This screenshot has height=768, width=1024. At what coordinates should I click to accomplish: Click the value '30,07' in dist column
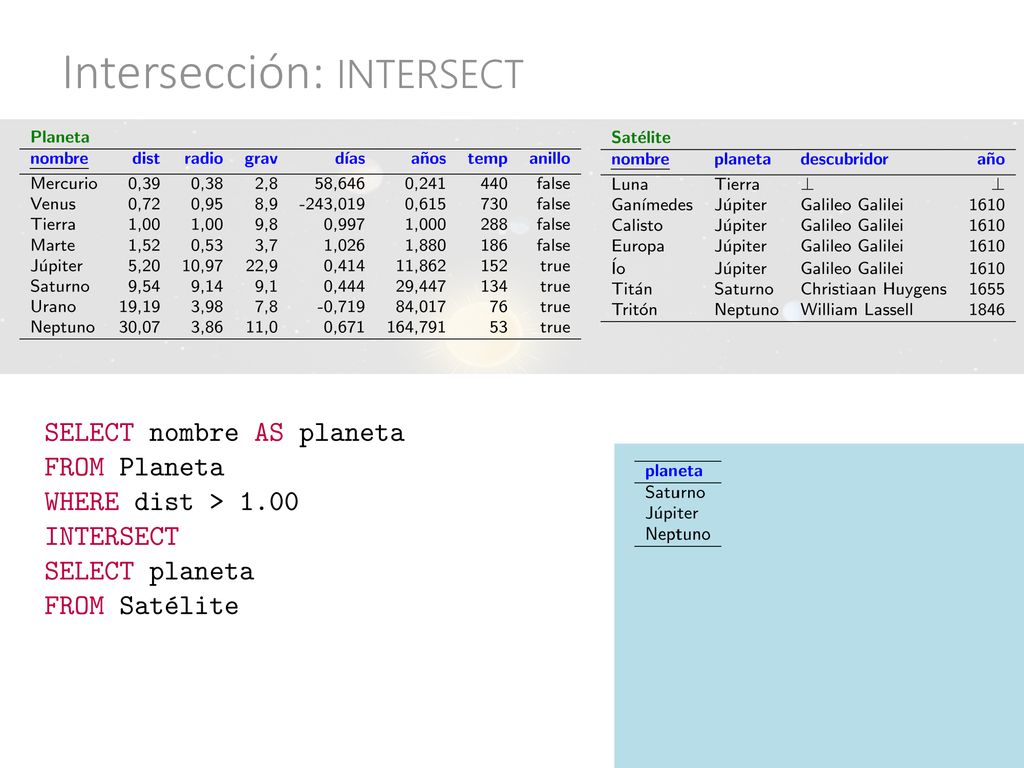[139, 327]
